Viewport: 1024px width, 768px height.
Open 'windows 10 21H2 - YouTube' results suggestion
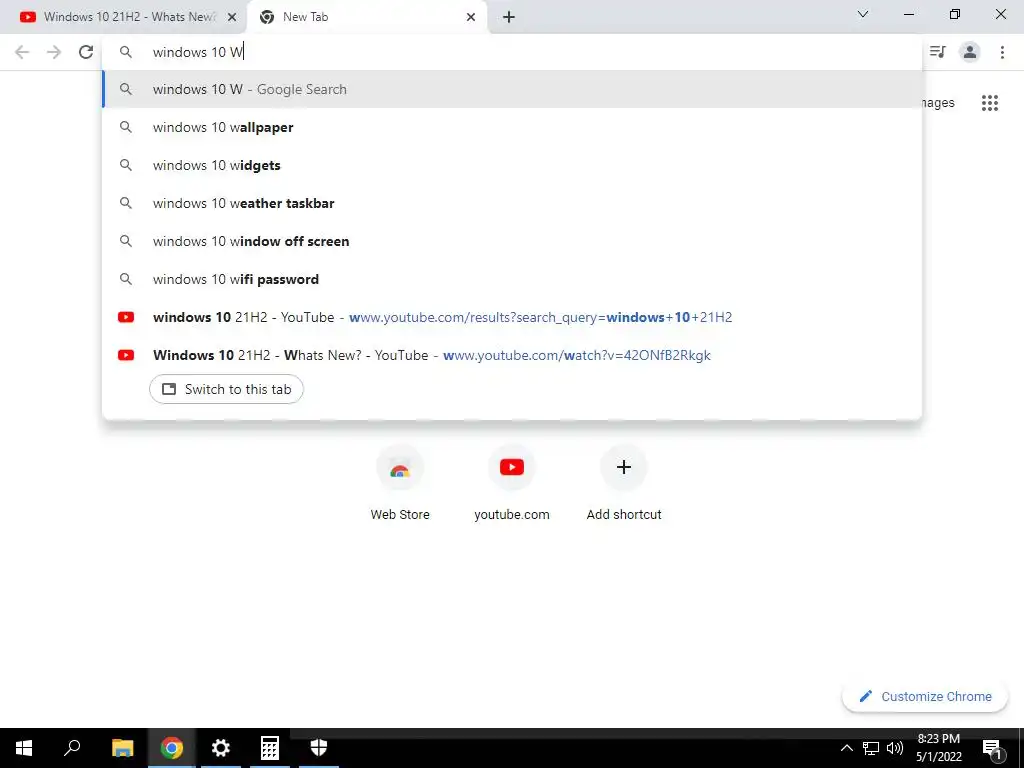point(513,317)
